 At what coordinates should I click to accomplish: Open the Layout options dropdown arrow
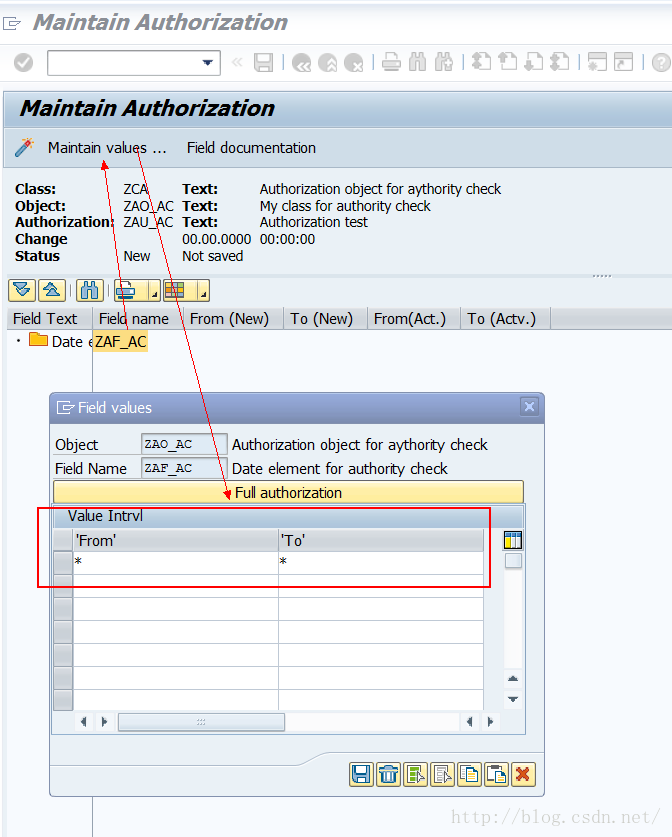(x=203, y=290)
